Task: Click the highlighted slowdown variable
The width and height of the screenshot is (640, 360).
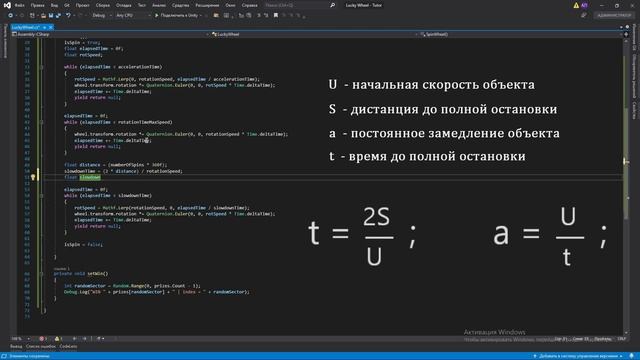Action: pyautogui.click(x=90, y=177)
